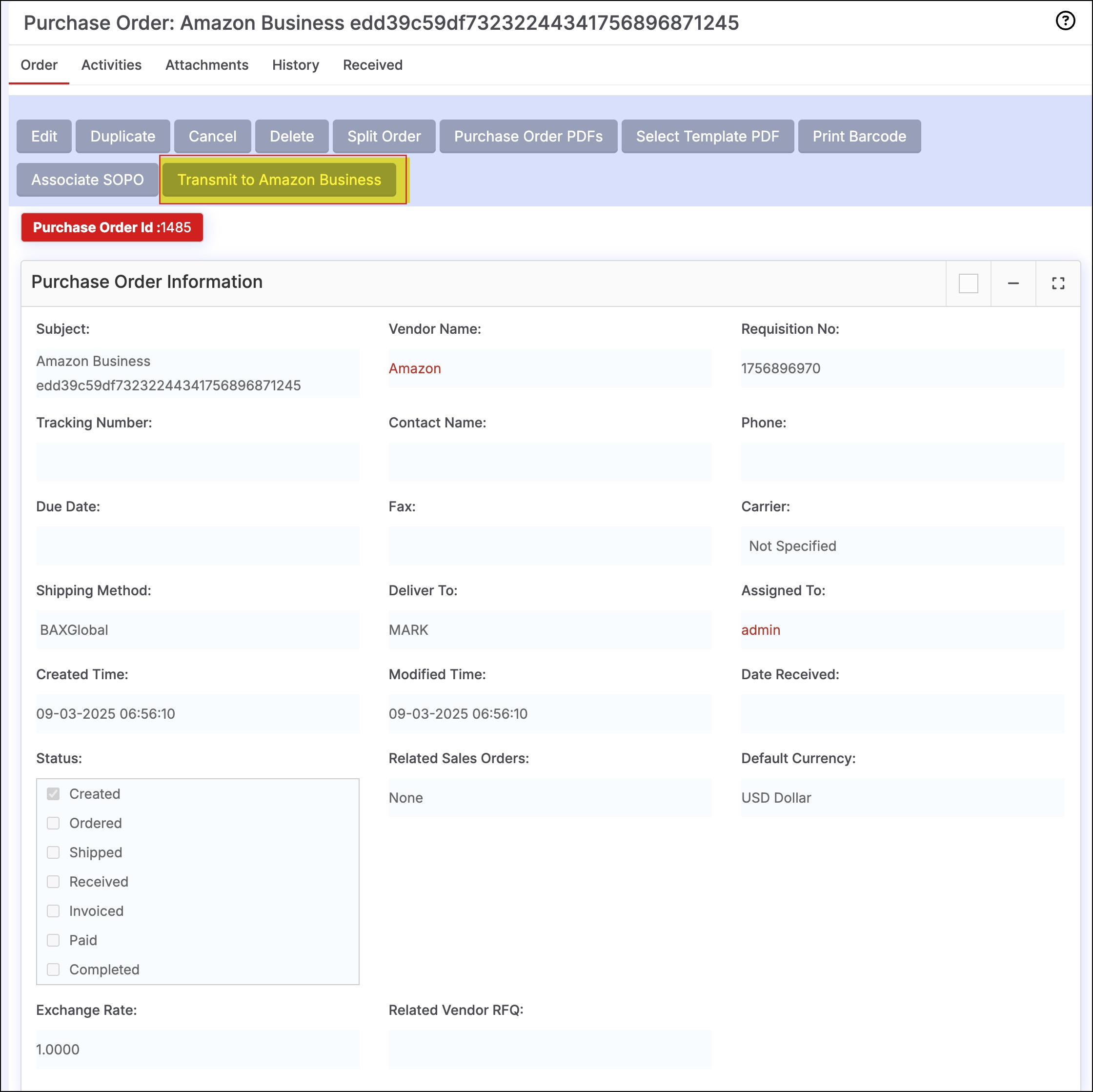Open the admin assigned user link
The height and width of the screenshot is (1092, 1093).
coord(760,630)
